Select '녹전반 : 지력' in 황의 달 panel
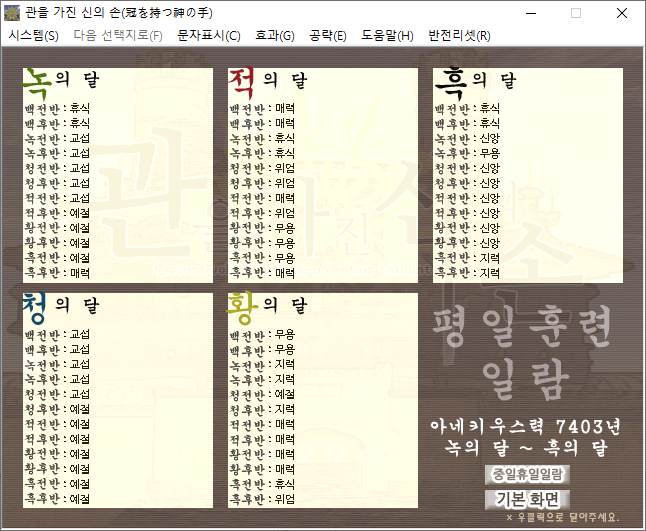Viewport: 646px width, 531px height. click(x=262, y=365)
